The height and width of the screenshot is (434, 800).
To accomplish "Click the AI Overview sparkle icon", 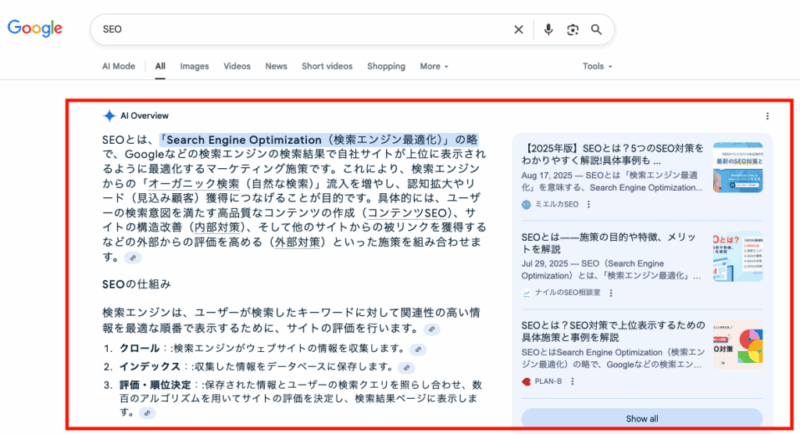I will point(109,116).
